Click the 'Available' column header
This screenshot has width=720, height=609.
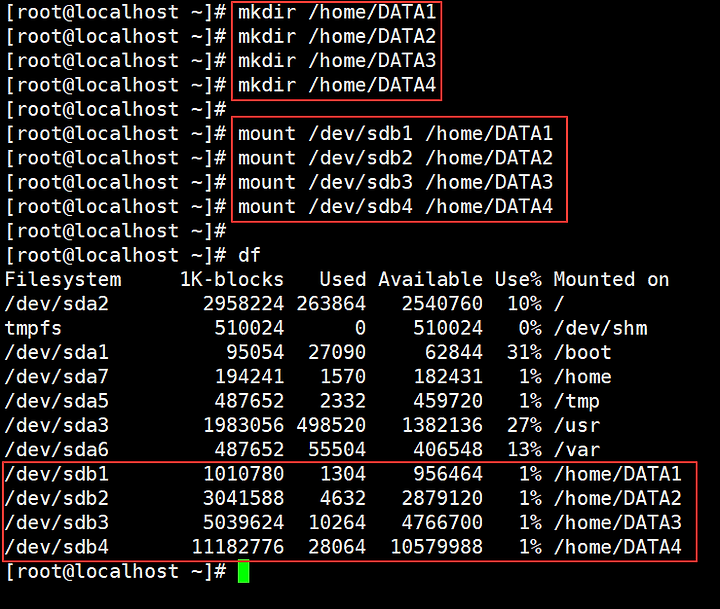430,280
